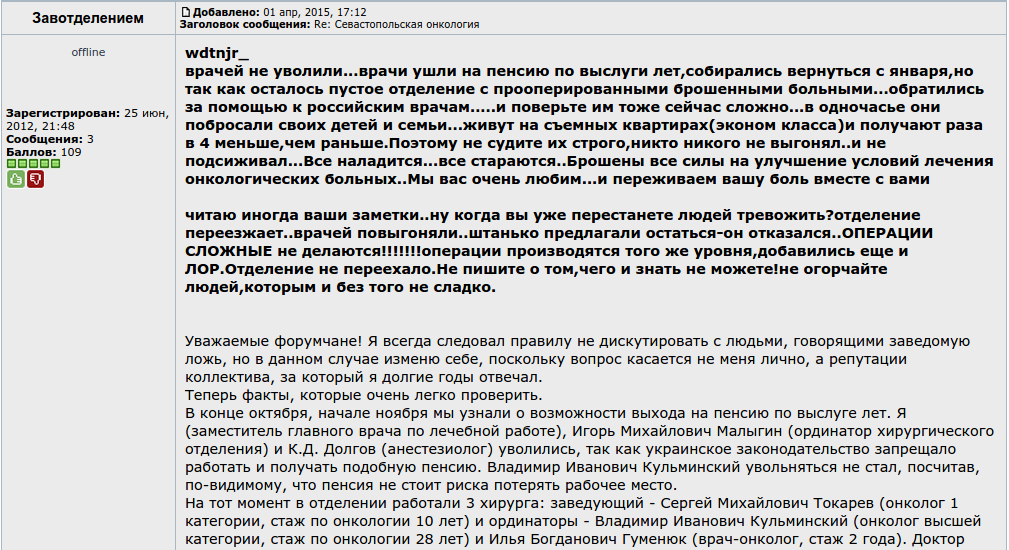Screen dimensions: 1009x550
Task: Click the line starting "Уважаемые форумчане!"
Action: tap(577, 342)
